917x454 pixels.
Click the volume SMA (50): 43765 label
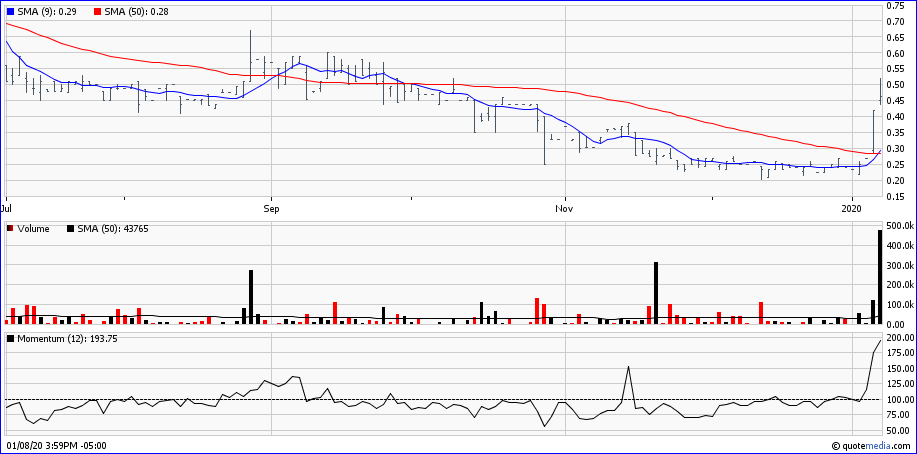coord(113,229)
